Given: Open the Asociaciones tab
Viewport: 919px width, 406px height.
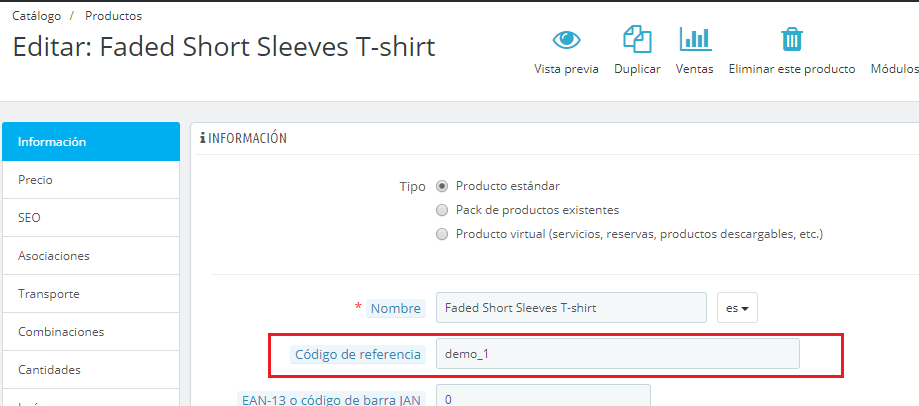Looking at the screenshot, I should point(90,256).
